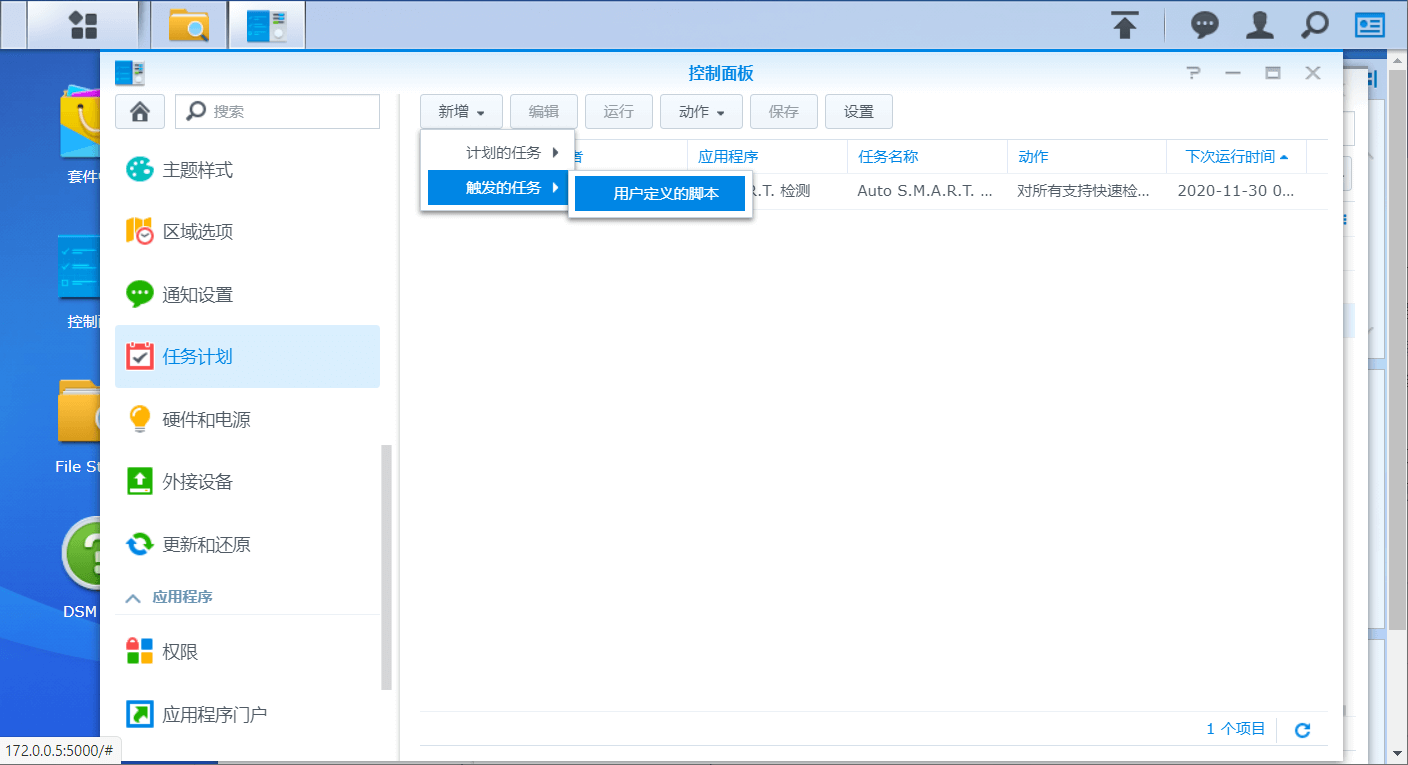Viewport: 1408px width, 765px height.
Task: Open the 动作 dropdown in toolbar
Action: pyautogui.click(x=701, y=111)
